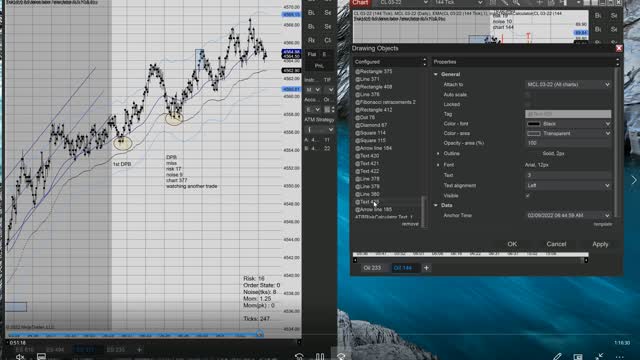The width and height of the screenshot is (640, 360).
Task: Open the Color - font dropdown
Action: click(568, 124)
